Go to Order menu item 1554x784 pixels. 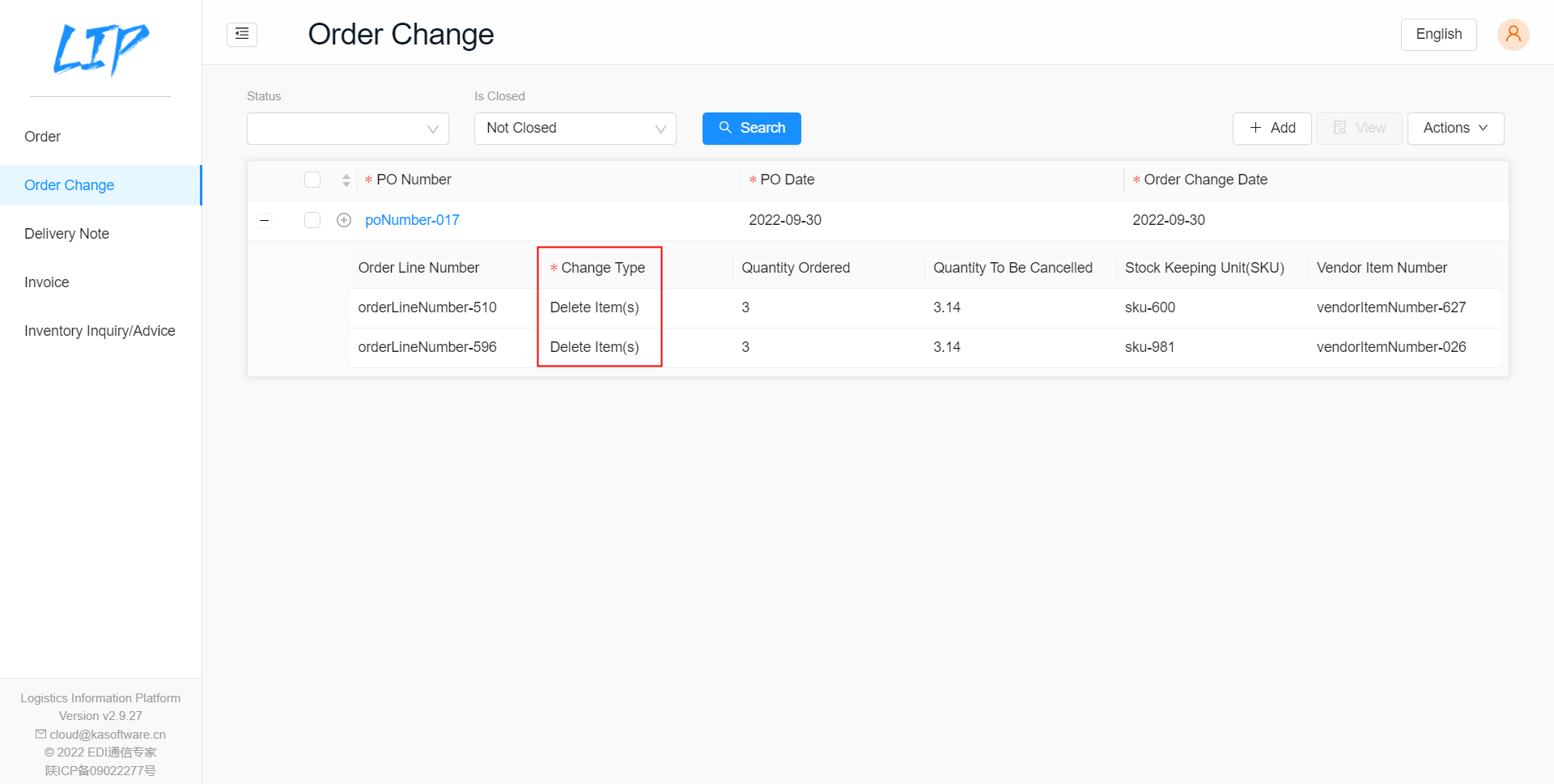tap(100, 137)
